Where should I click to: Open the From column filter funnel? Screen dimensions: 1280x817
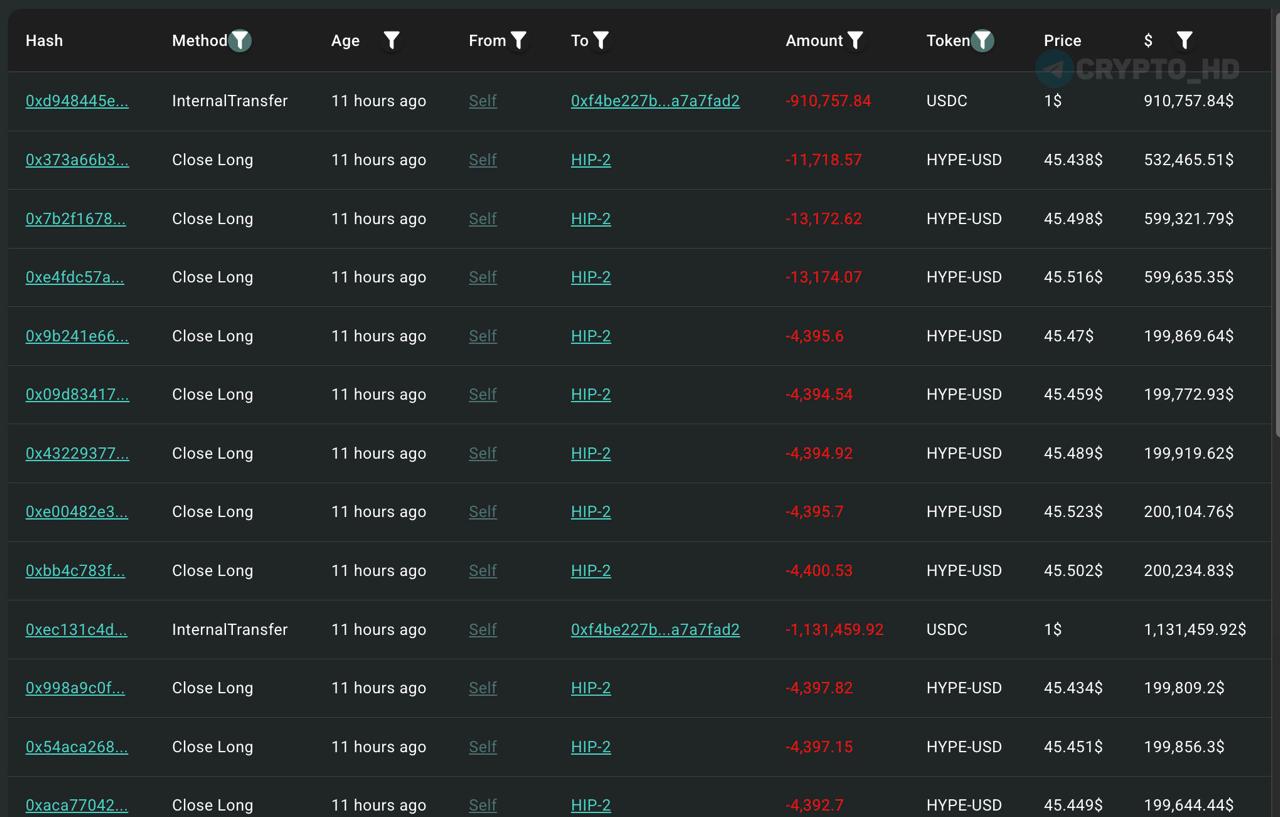[518, 41]
